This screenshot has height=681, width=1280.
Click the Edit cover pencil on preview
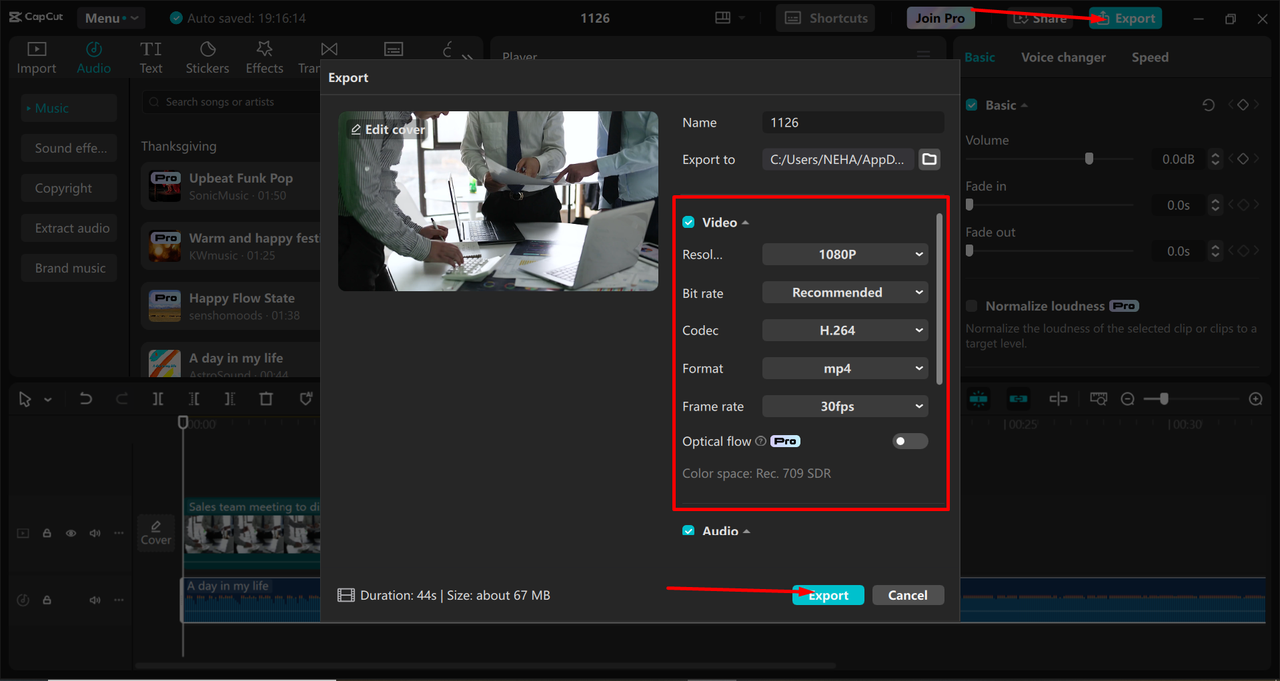(x=386, y=130)
